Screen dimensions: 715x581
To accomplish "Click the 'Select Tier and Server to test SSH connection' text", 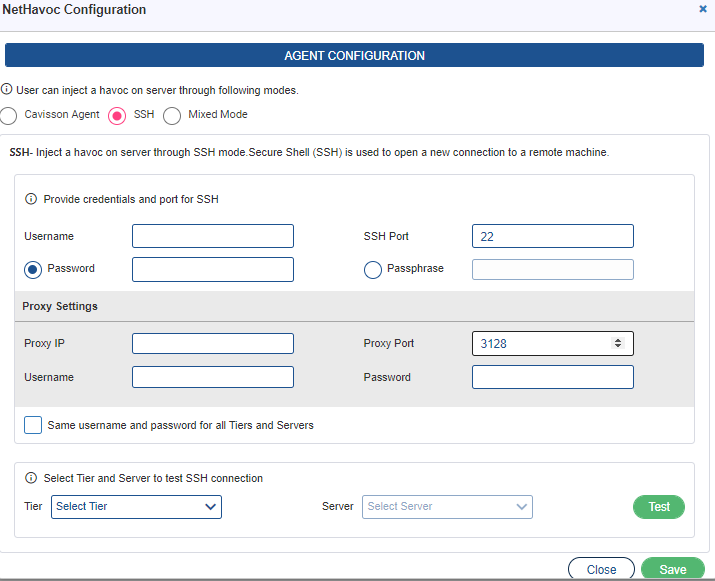I will click(x=153, y=478).
